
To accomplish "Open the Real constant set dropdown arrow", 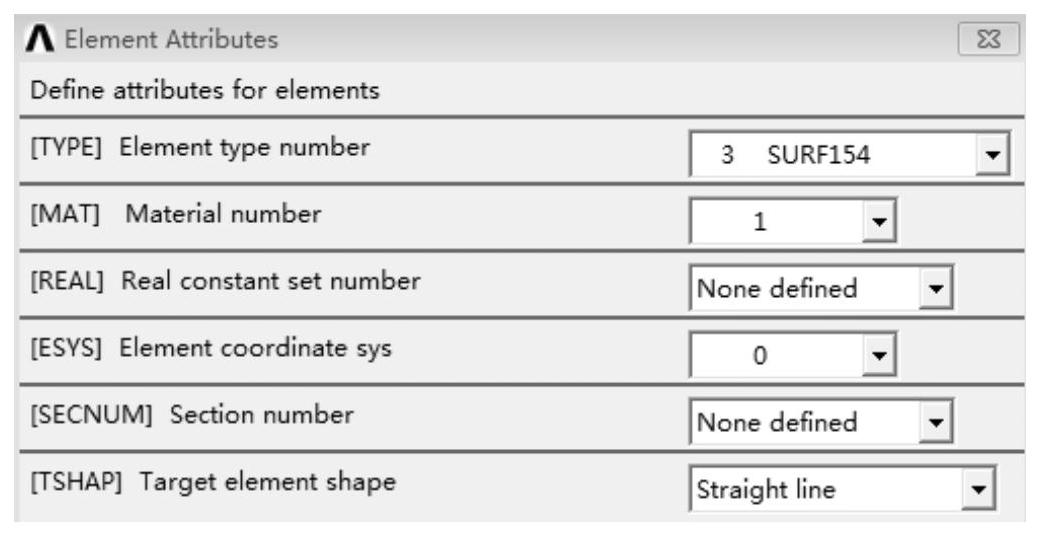I will [934, 290].
